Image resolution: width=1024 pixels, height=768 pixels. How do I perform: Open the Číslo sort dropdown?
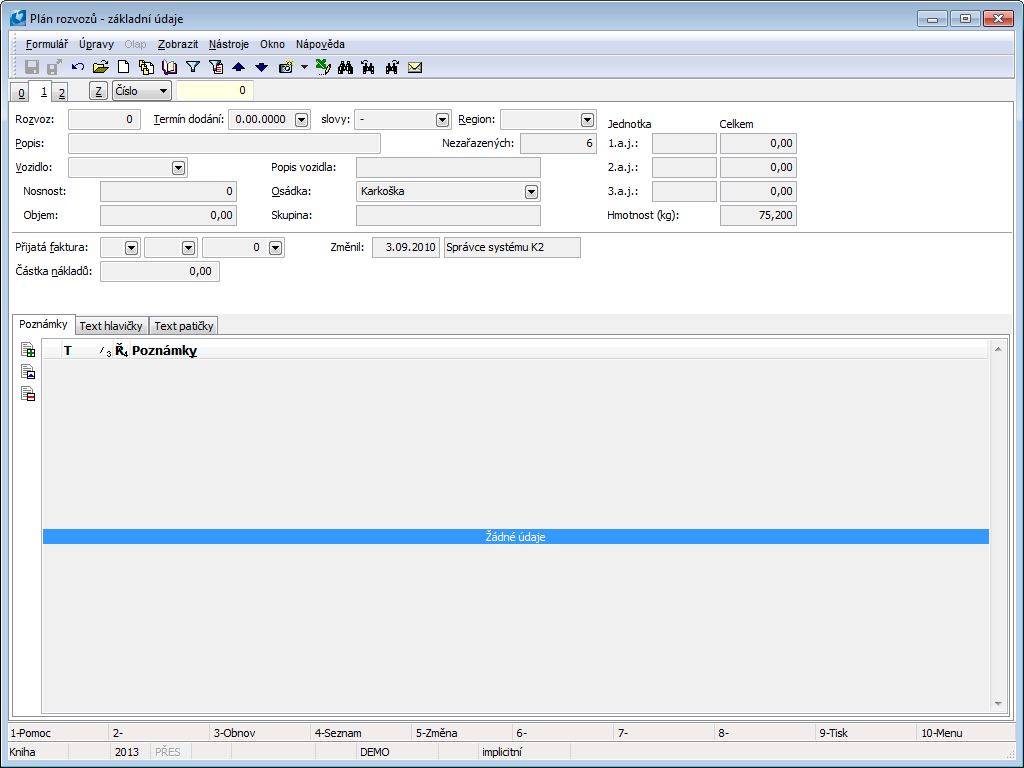tap(163, 91)
